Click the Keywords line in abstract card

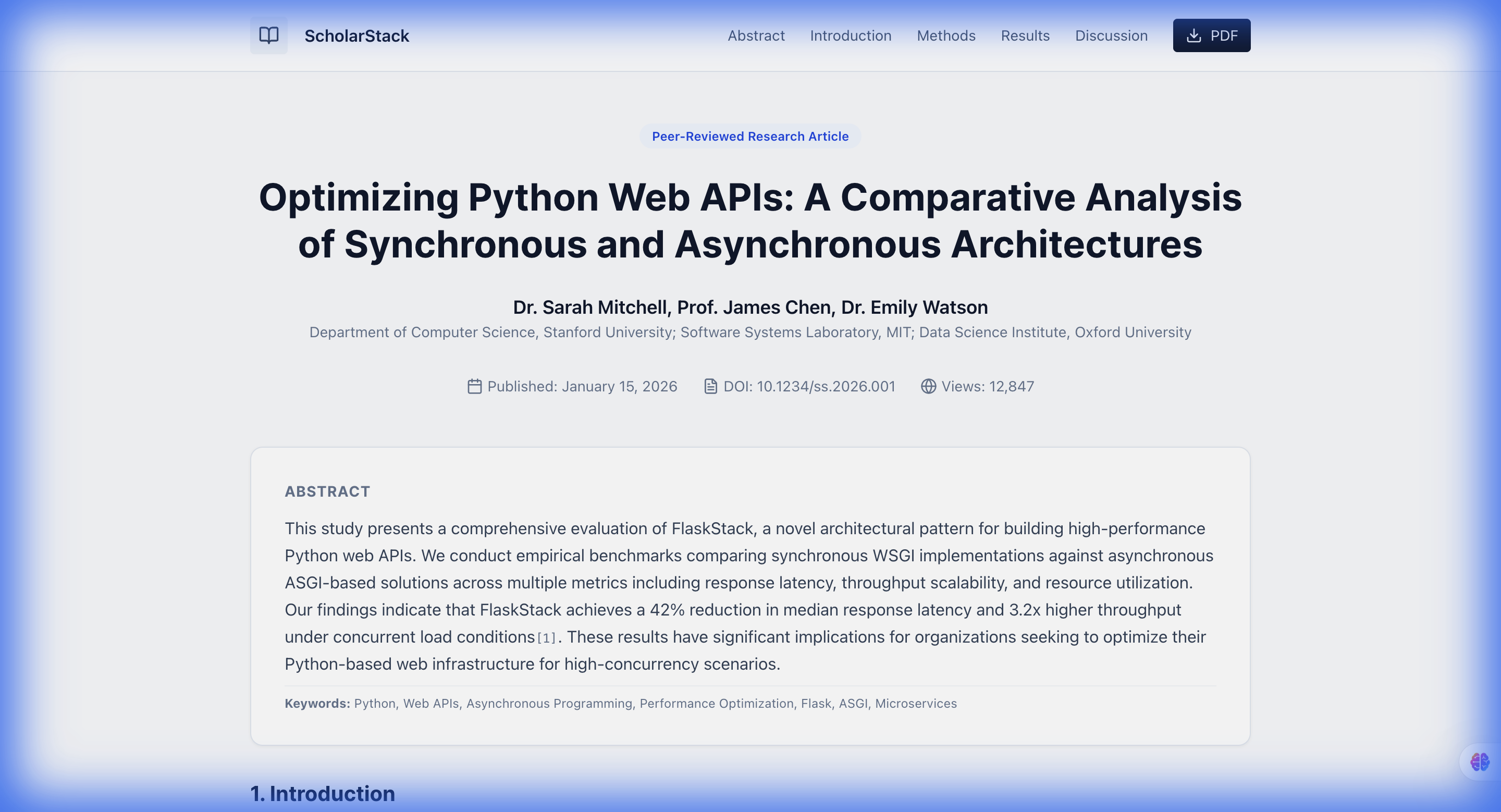(x=621, y=704)
